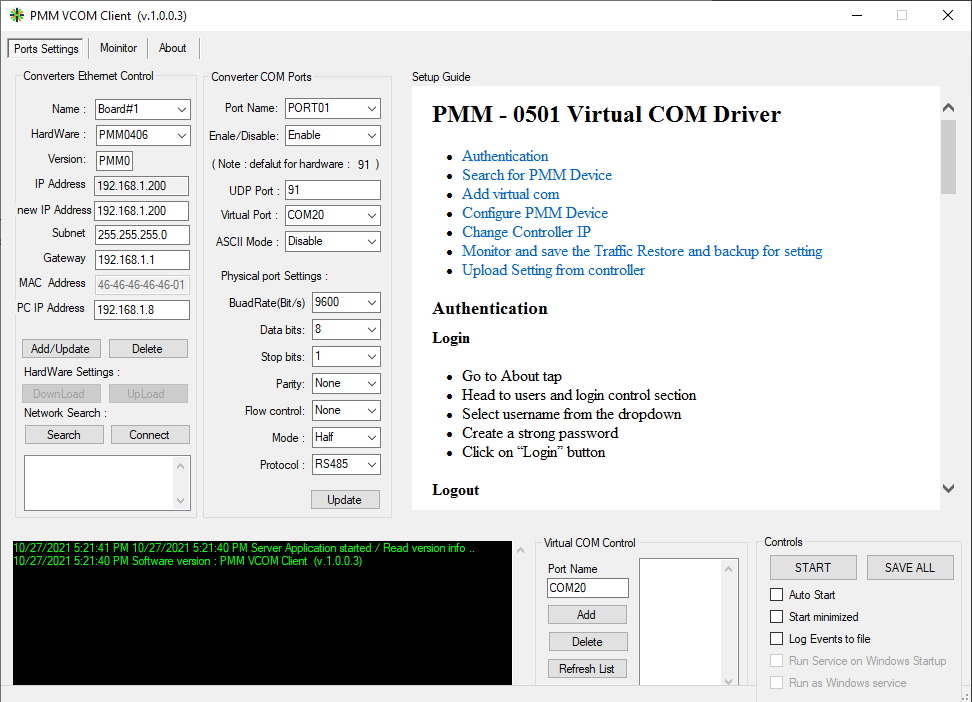Viewport: 972px width, 702px height.
Task: Maximize the PMM VCOM Client window
Action: pos(902,15)
